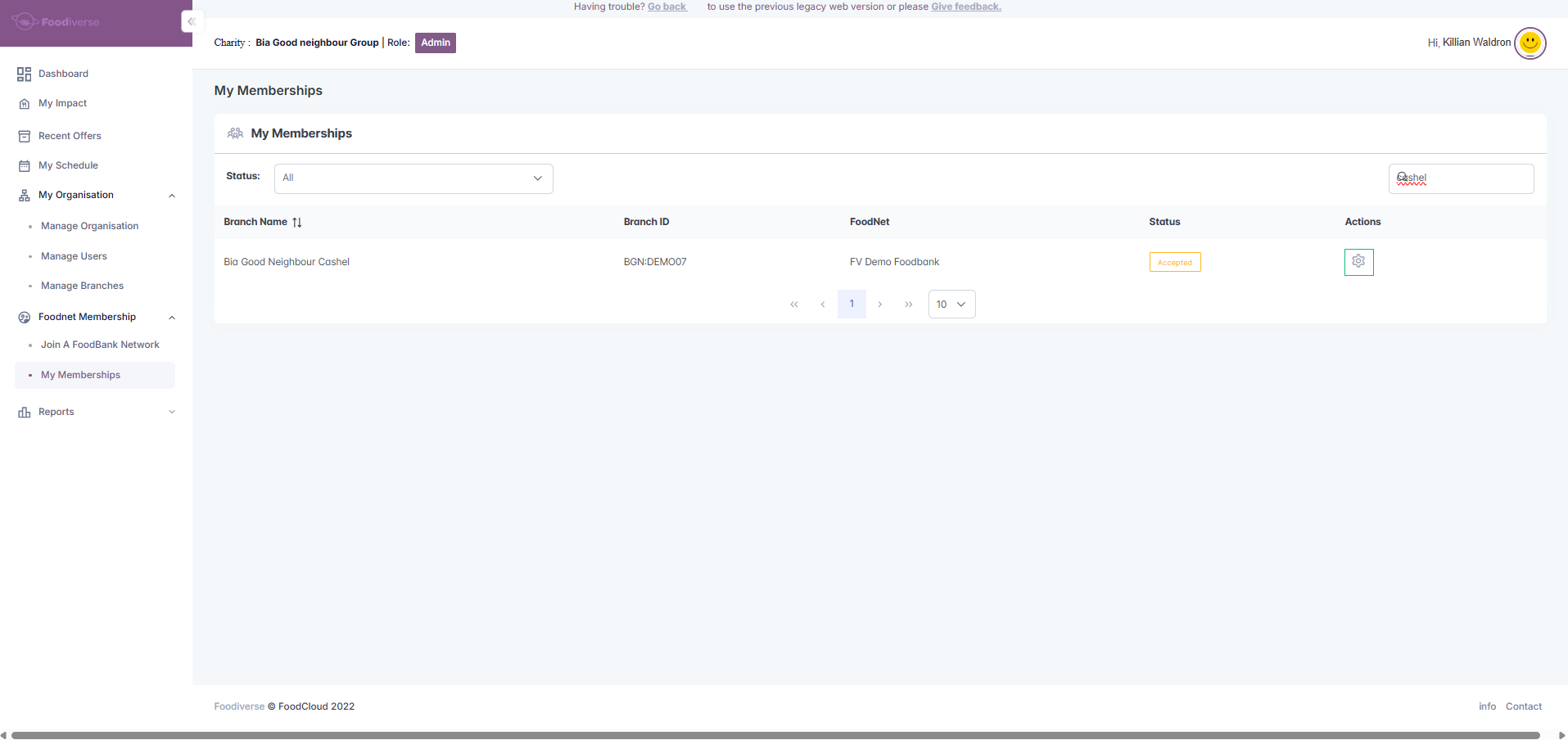Screen dimensions: 1568x740
Task: Open Manage Branches in sidebar
Action: 82,287
